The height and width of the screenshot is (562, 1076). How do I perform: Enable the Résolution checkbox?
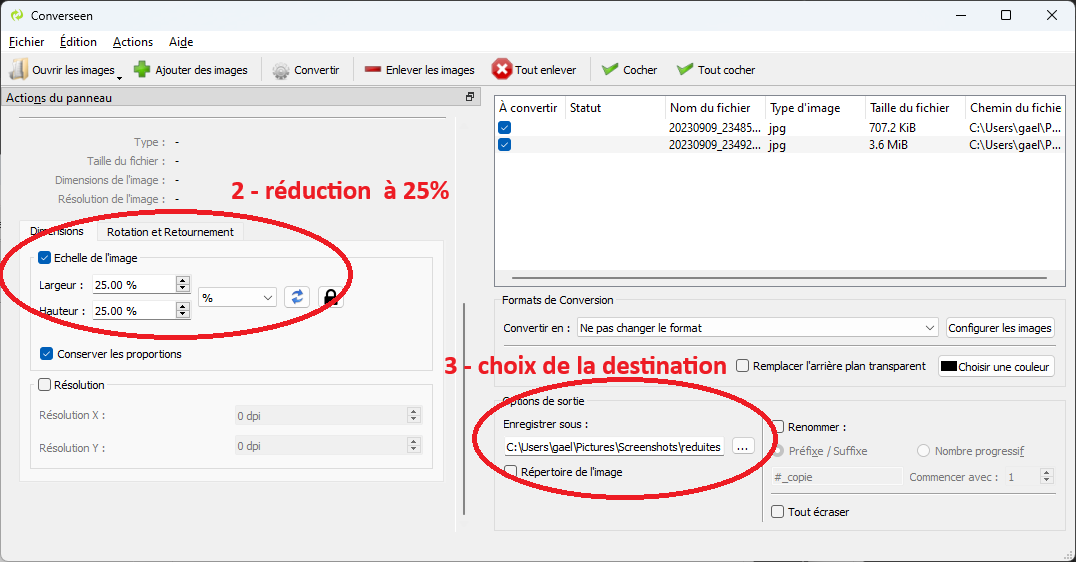coord(44,385)
